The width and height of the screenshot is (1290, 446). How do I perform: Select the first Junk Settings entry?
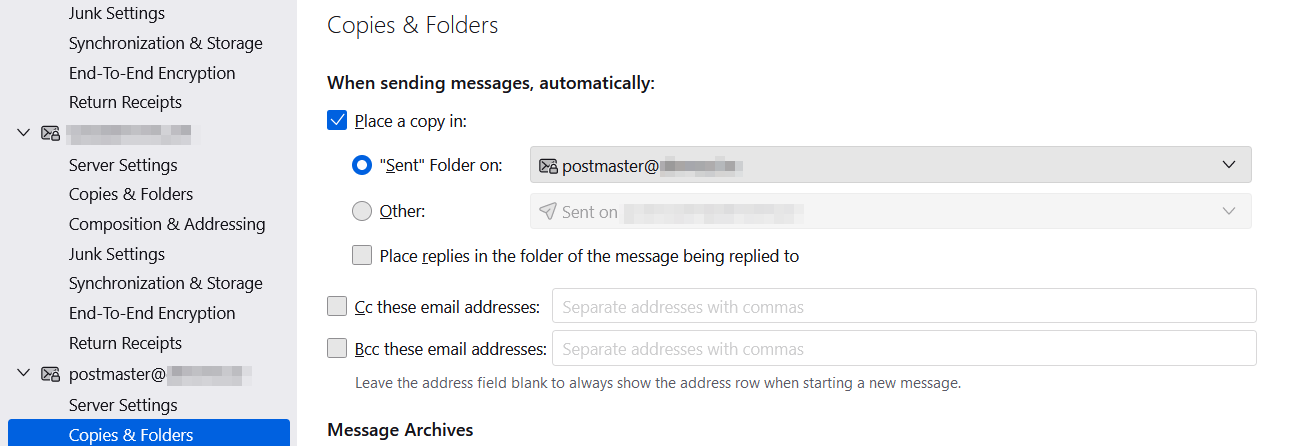pyautogui.click(x=117, y=14)
